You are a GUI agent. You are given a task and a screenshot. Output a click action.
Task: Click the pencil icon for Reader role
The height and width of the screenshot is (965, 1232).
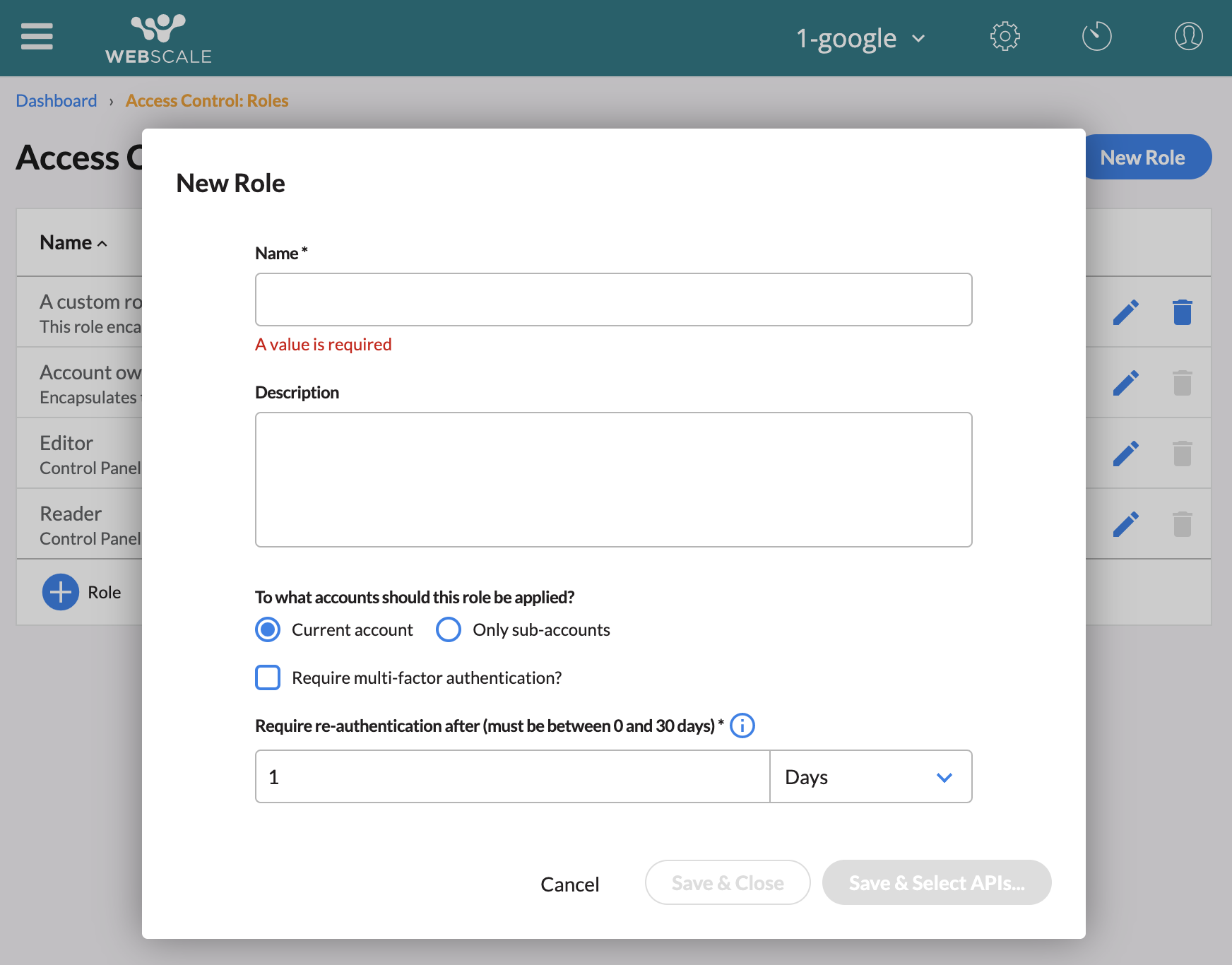pyautogui.click(x=1125, y=524)
